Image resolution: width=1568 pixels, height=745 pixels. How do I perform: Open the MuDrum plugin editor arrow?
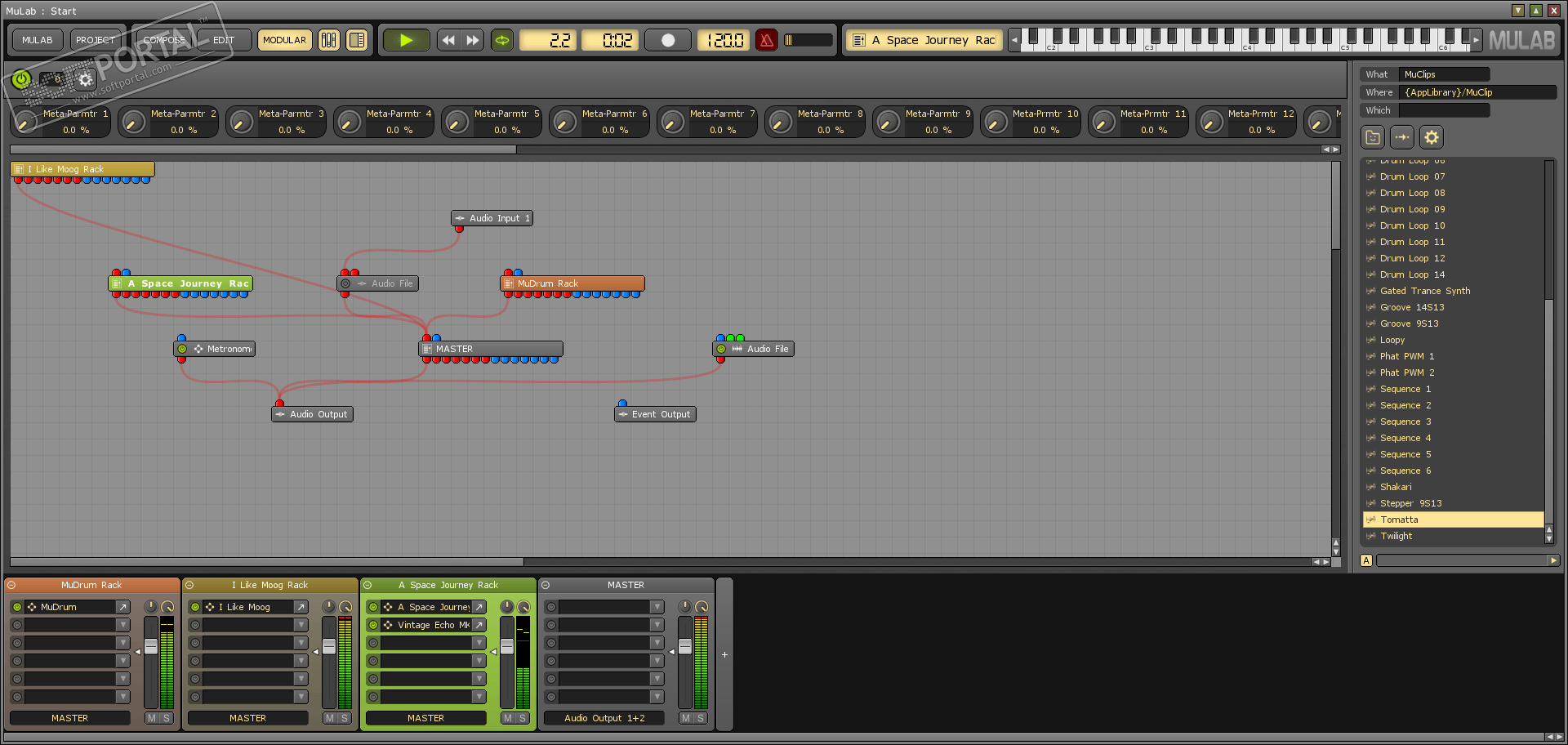pos(122,607)
